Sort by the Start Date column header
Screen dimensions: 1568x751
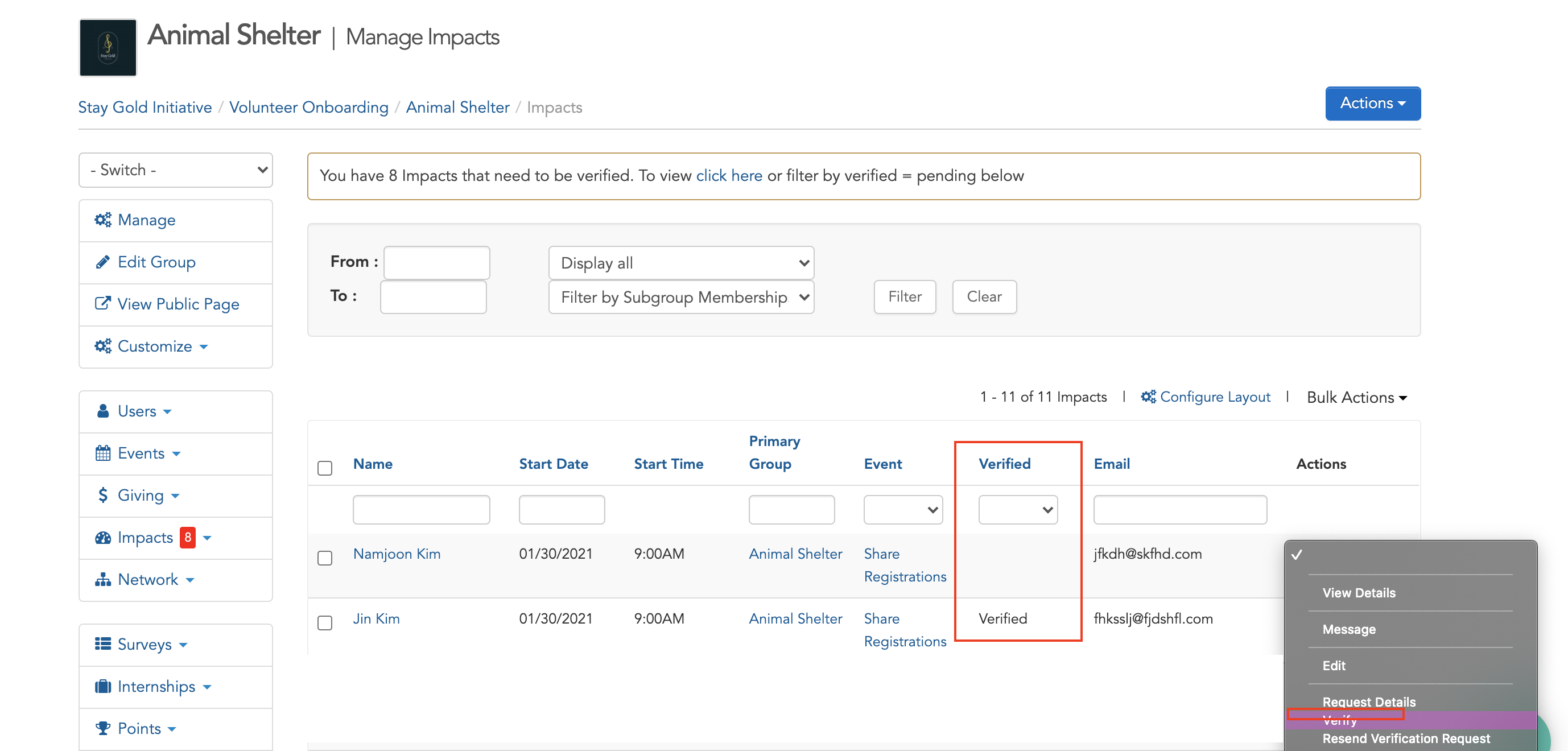click(x=554, y=464)
